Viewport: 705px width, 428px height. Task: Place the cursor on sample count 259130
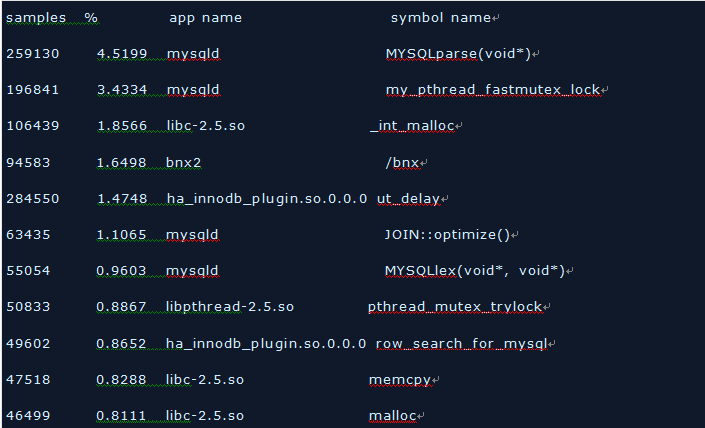[x=32, y=54]
